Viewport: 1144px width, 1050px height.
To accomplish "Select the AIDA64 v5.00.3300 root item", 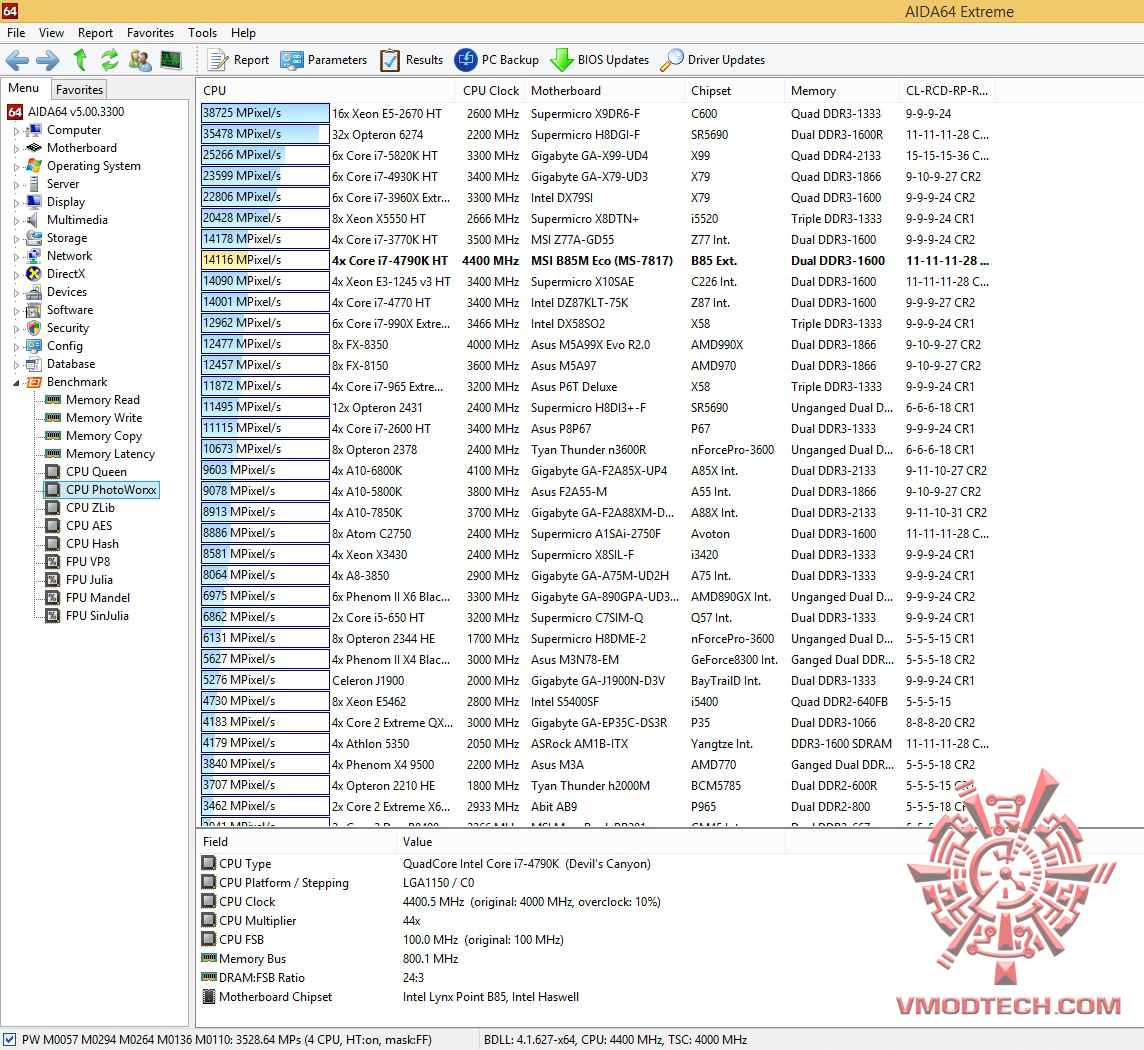I will tap(66, 112).
